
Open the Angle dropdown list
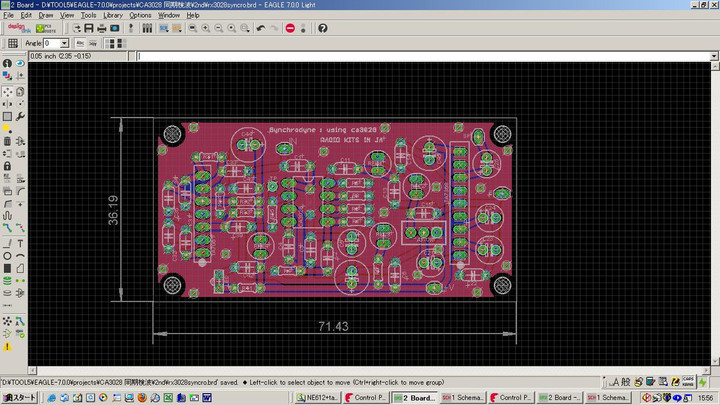coord(64,44)
